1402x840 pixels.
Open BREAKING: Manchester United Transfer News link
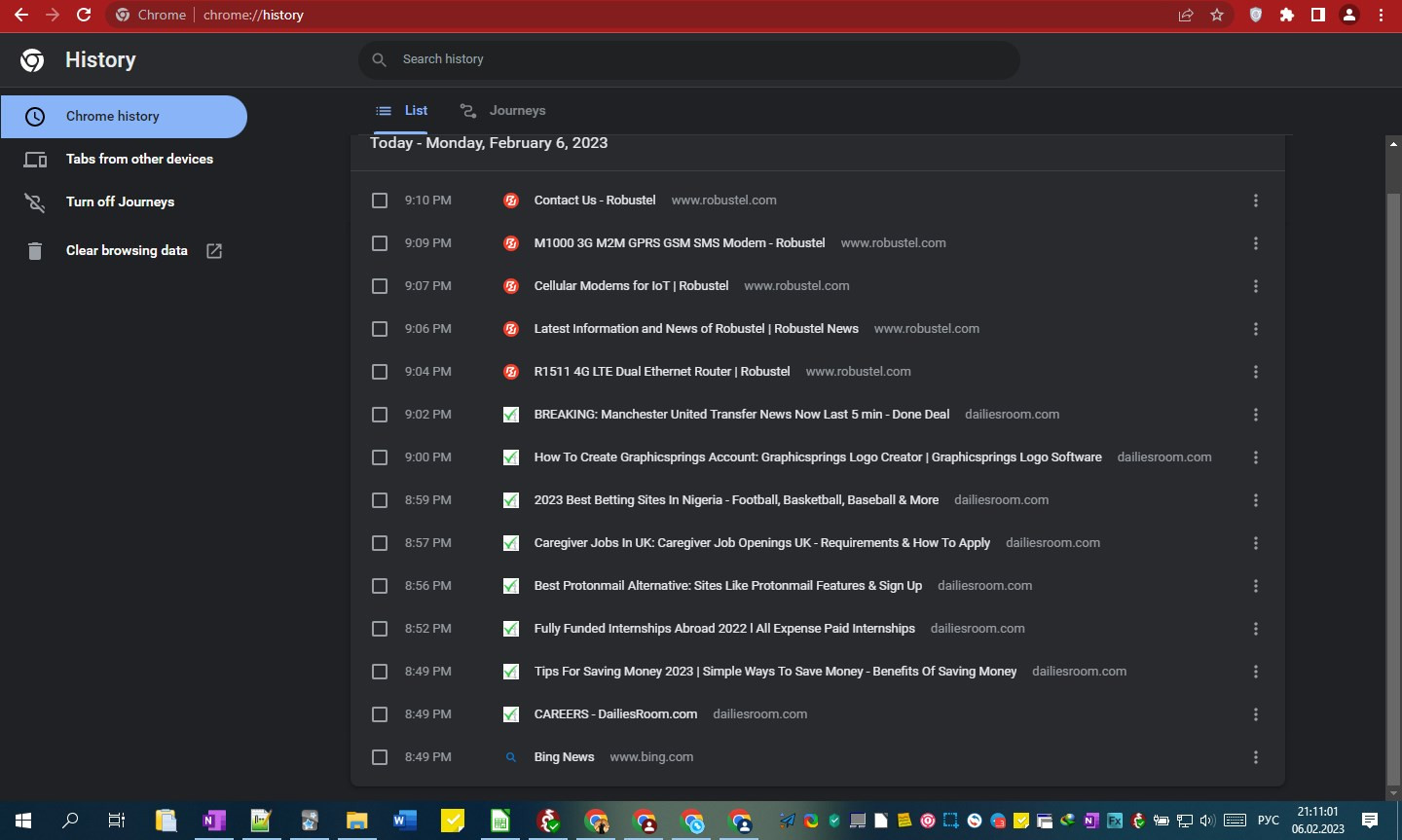pyautogui.click(x=742, y=415)
